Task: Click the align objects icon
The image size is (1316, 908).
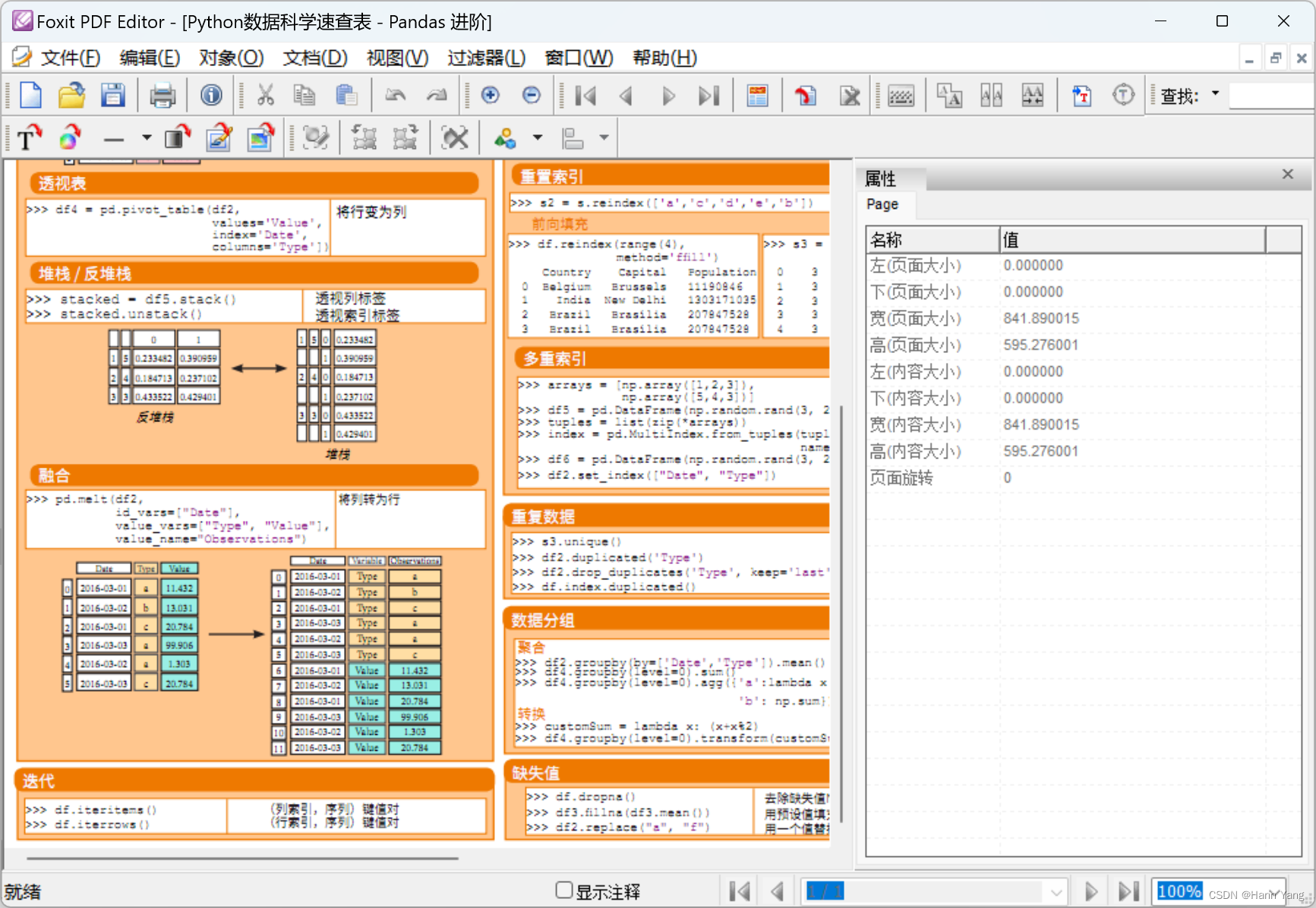Action: [x=572, y=137]
